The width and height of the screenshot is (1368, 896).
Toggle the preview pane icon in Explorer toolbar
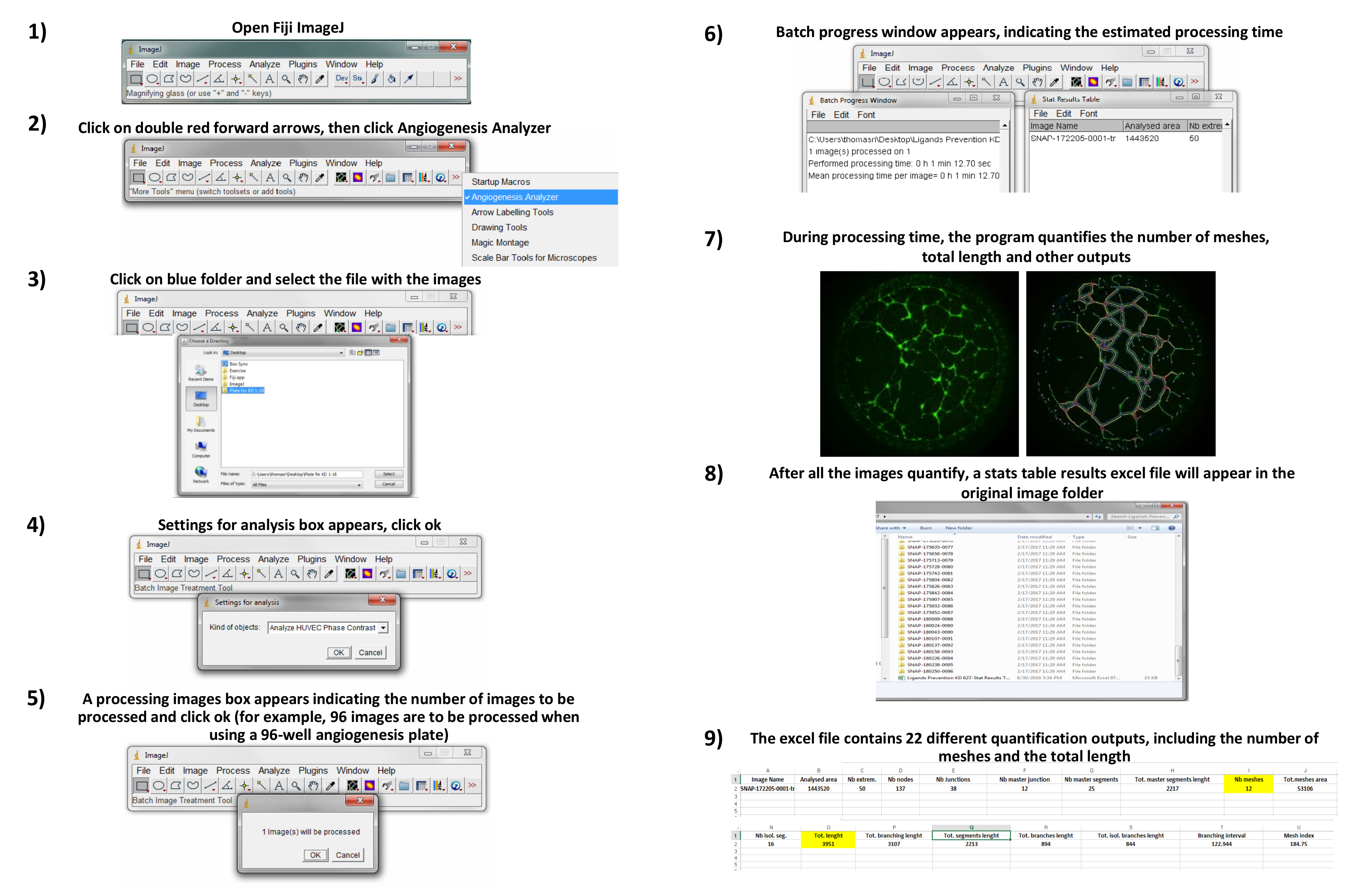(1155, 528)
